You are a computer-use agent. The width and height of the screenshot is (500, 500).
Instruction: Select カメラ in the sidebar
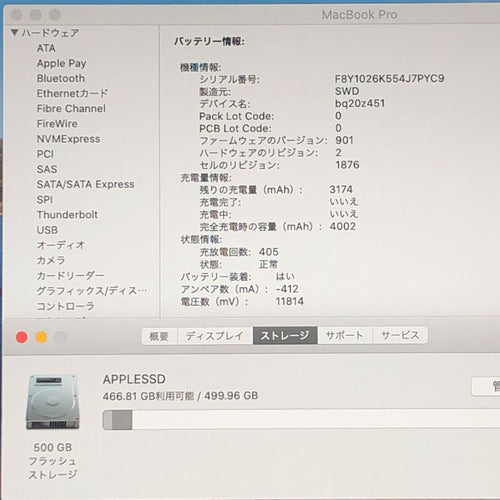(x=51, y=260)
